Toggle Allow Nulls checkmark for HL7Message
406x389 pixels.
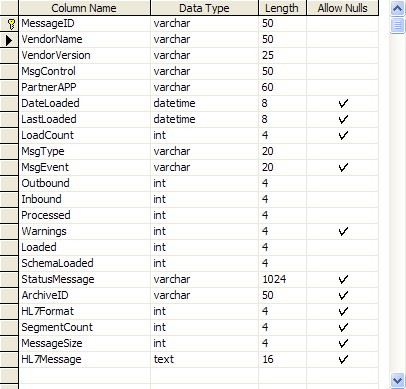click(x=343, y=359)
